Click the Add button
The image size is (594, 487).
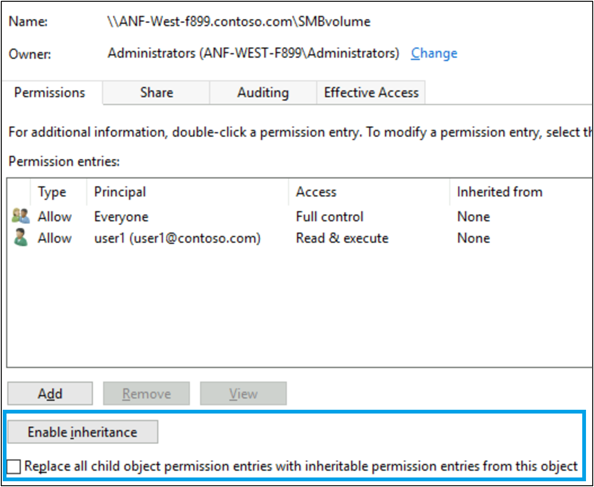click(50, 393)
